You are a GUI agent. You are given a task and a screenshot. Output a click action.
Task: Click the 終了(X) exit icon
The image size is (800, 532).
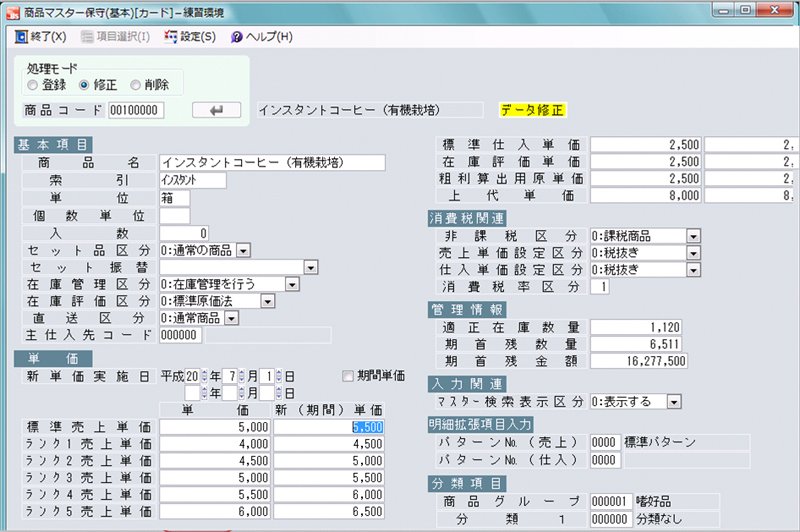21,37
